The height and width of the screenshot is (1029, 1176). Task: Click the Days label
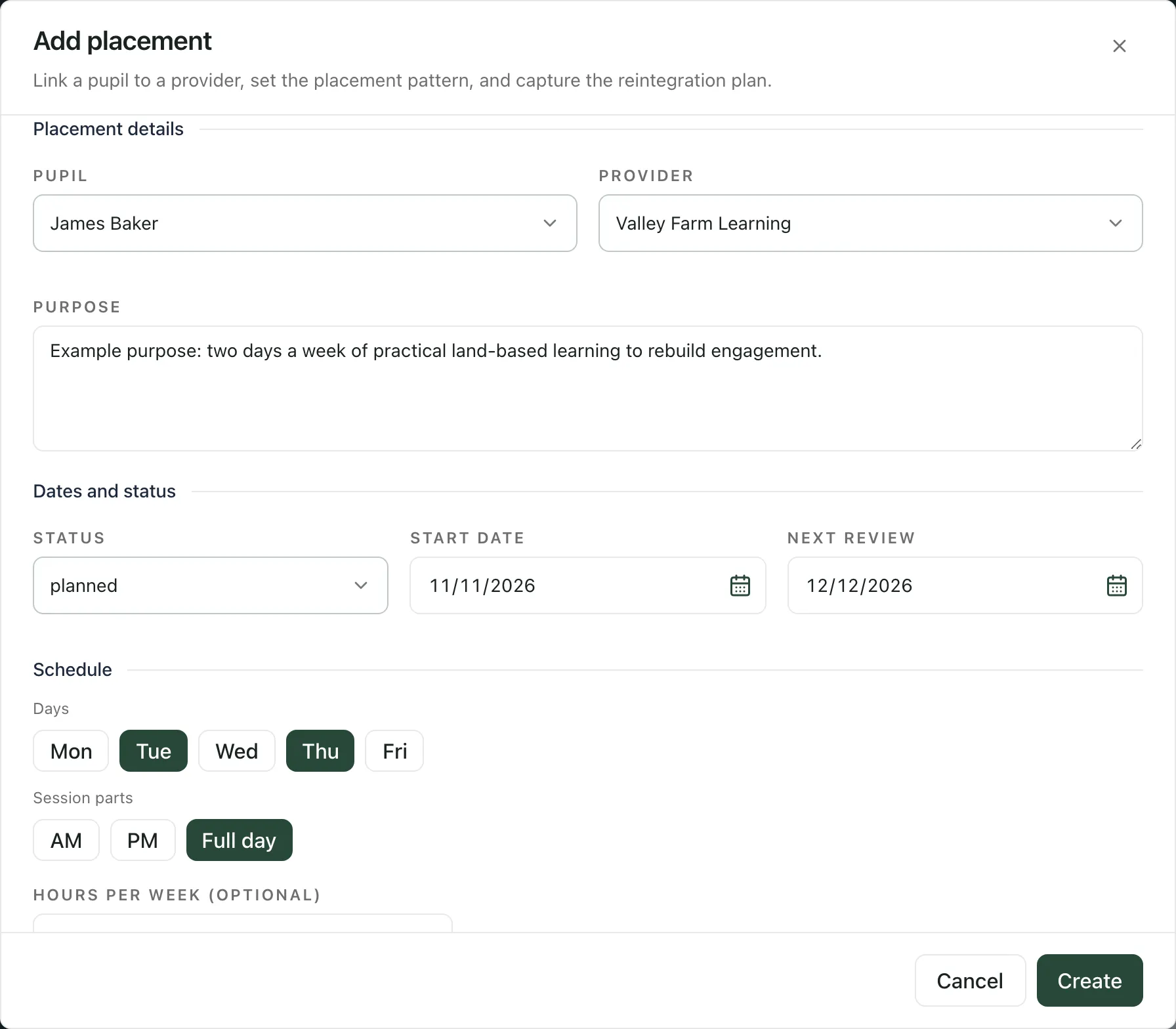point(51,709)
